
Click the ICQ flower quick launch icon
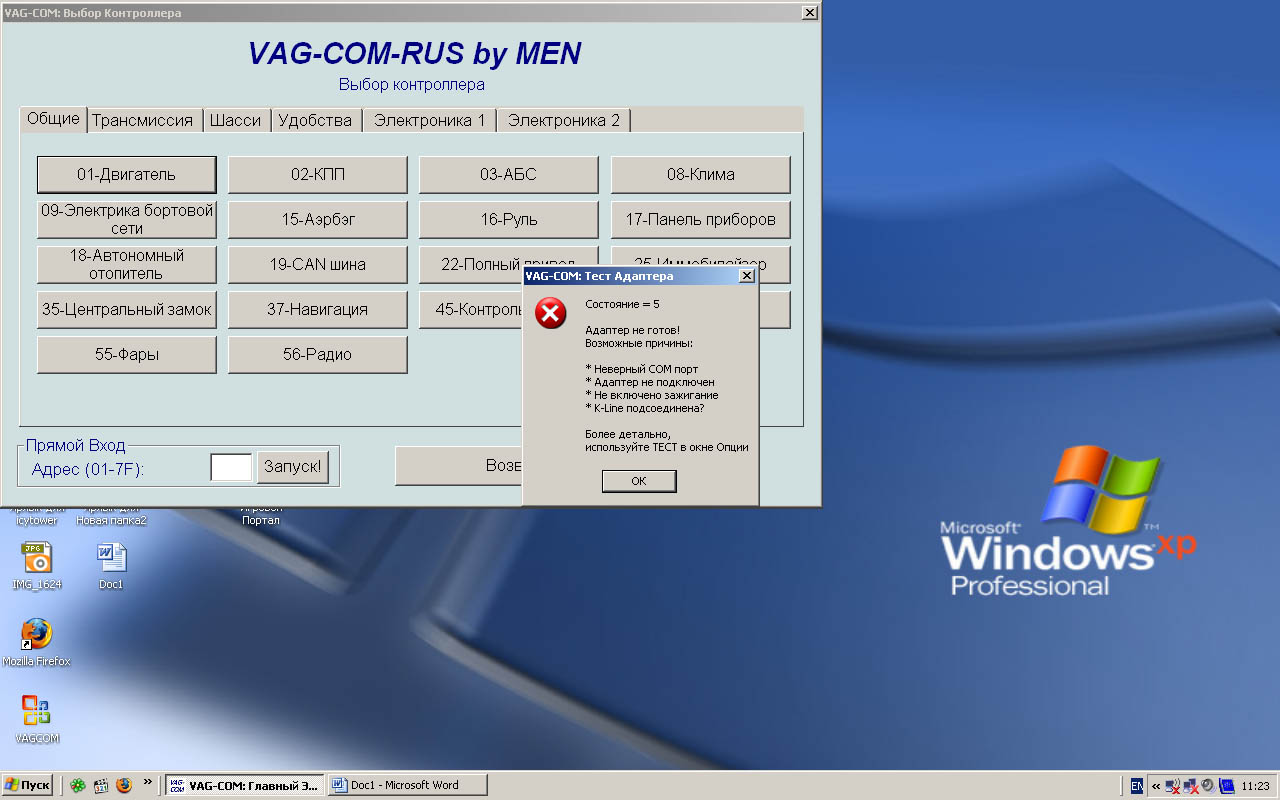click(x=77, y=786)
